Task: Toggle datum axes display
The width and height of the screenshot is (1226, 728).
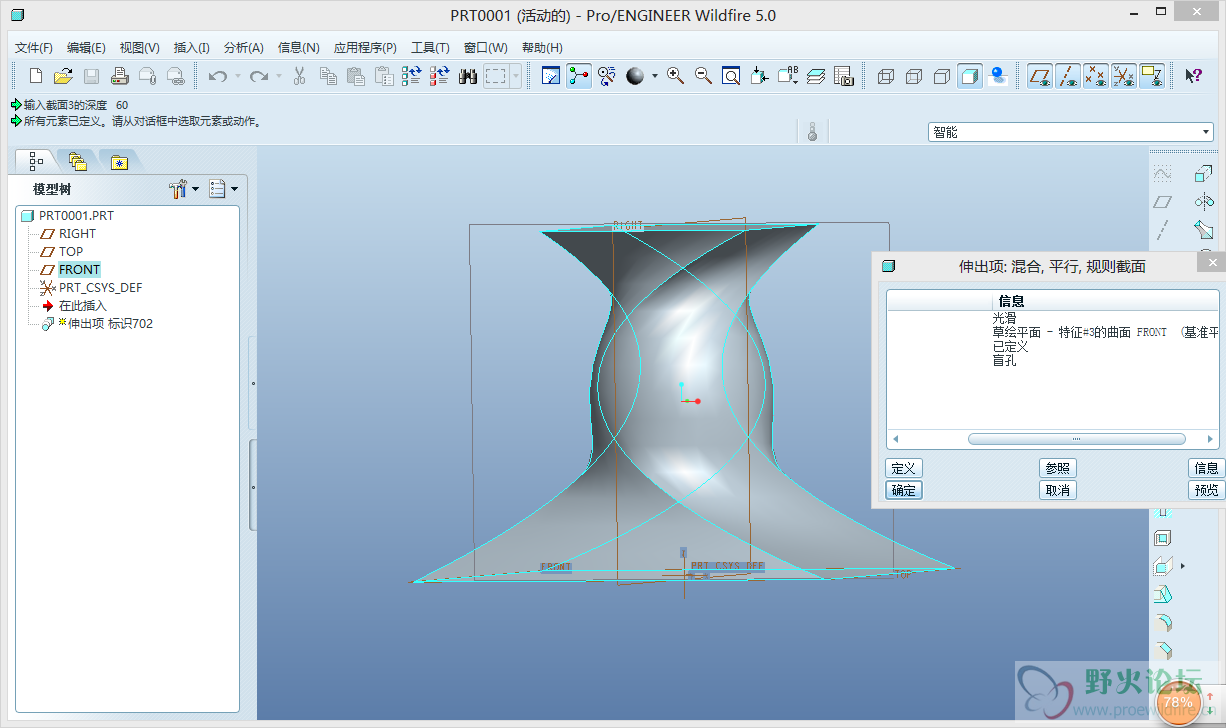Action: click(x=1069, y=76)
